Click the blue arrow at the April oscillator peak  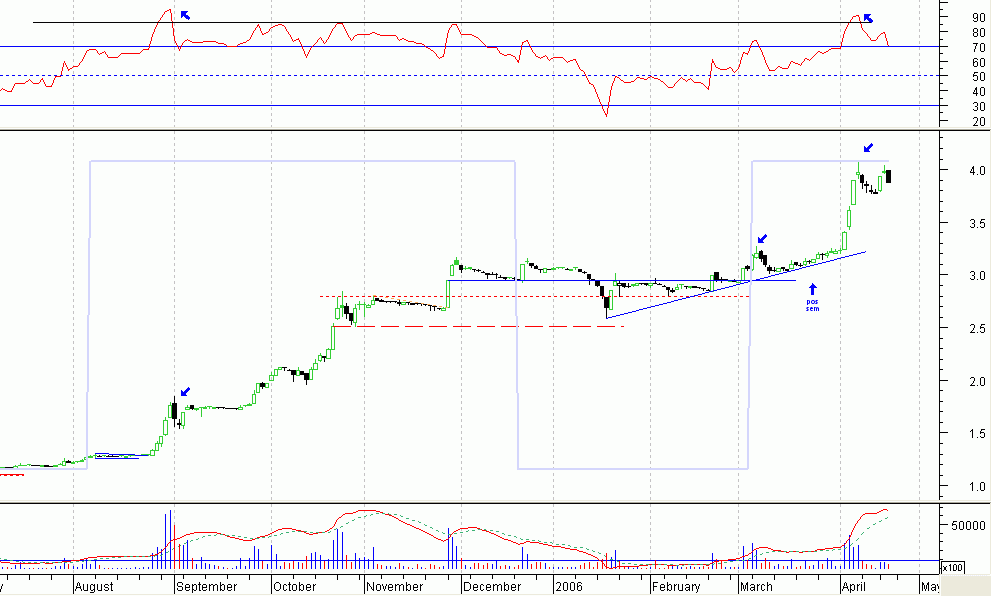click(x=868, y=18)
